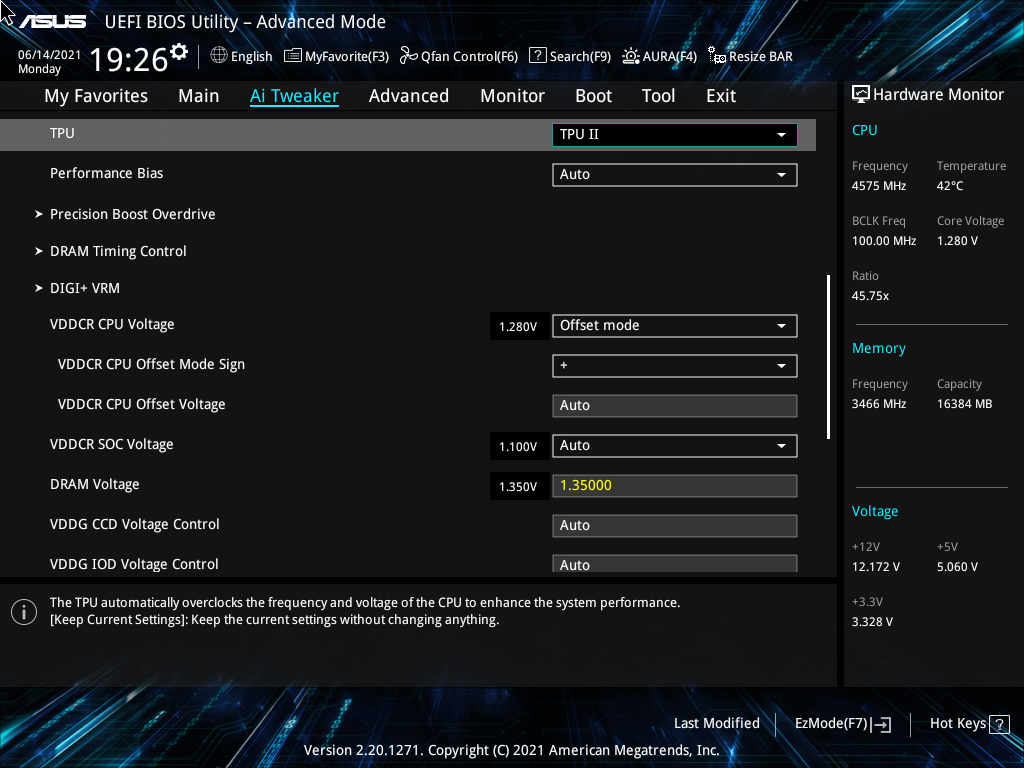
Task: Click the Voltage section heading
Action: click(x=875, y=511)
